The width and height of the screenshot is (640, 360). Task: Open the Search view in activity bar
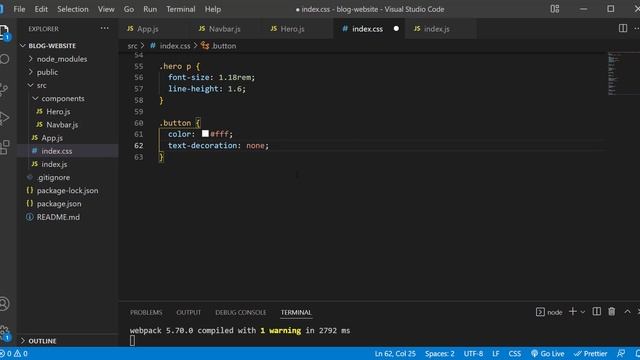(x=4, y=60)
